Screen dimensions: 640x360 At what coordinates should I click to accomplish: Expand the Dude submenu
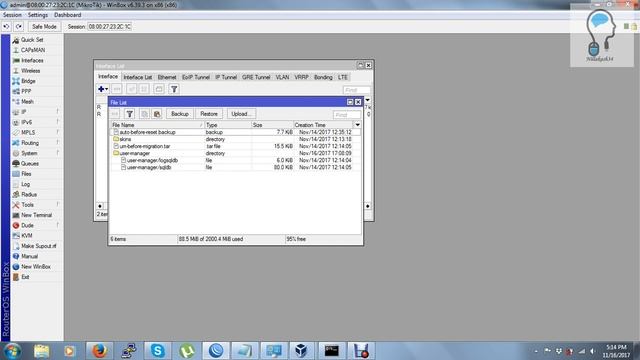click(27, 225)
